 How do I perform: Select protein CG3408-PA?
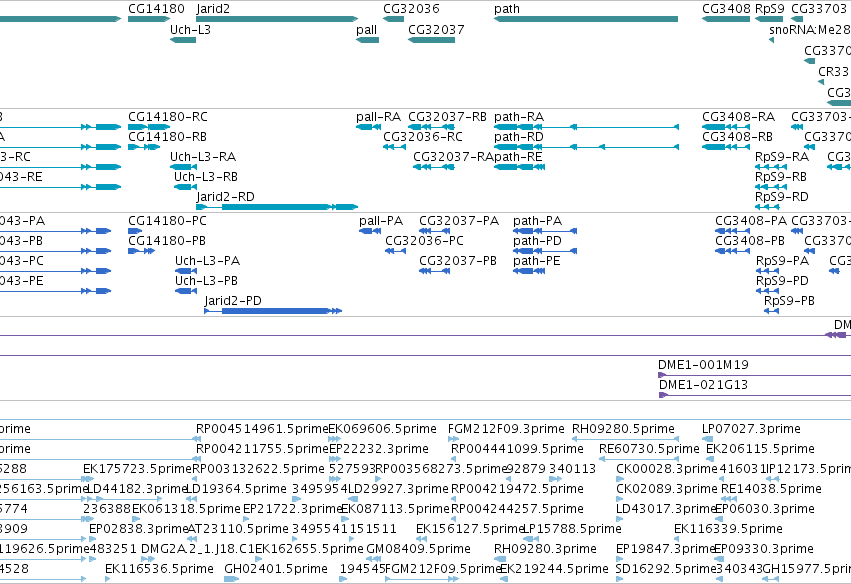751,221
